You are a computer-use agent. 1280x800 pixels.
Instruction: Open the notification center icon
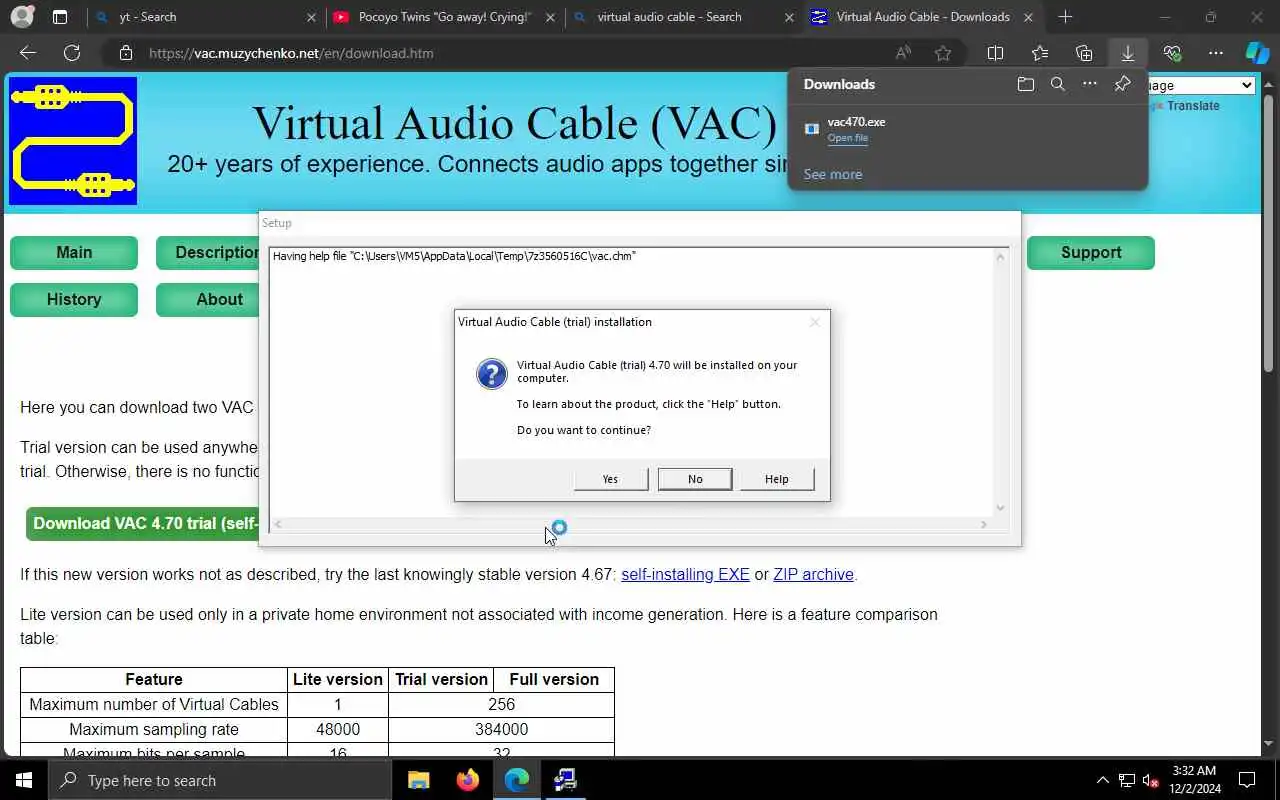coord(1247,780)
